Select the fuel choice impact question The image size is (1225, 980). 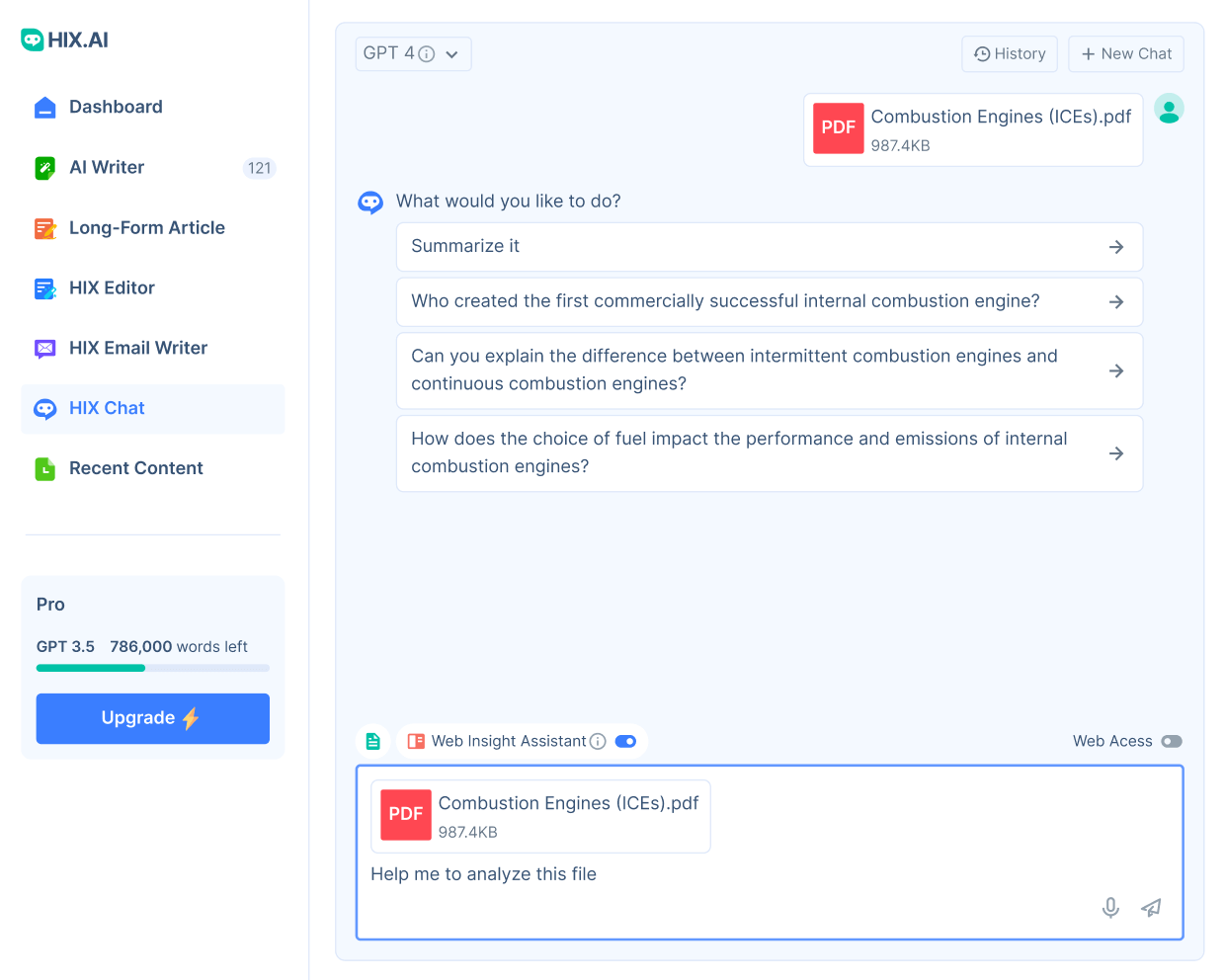770,453
